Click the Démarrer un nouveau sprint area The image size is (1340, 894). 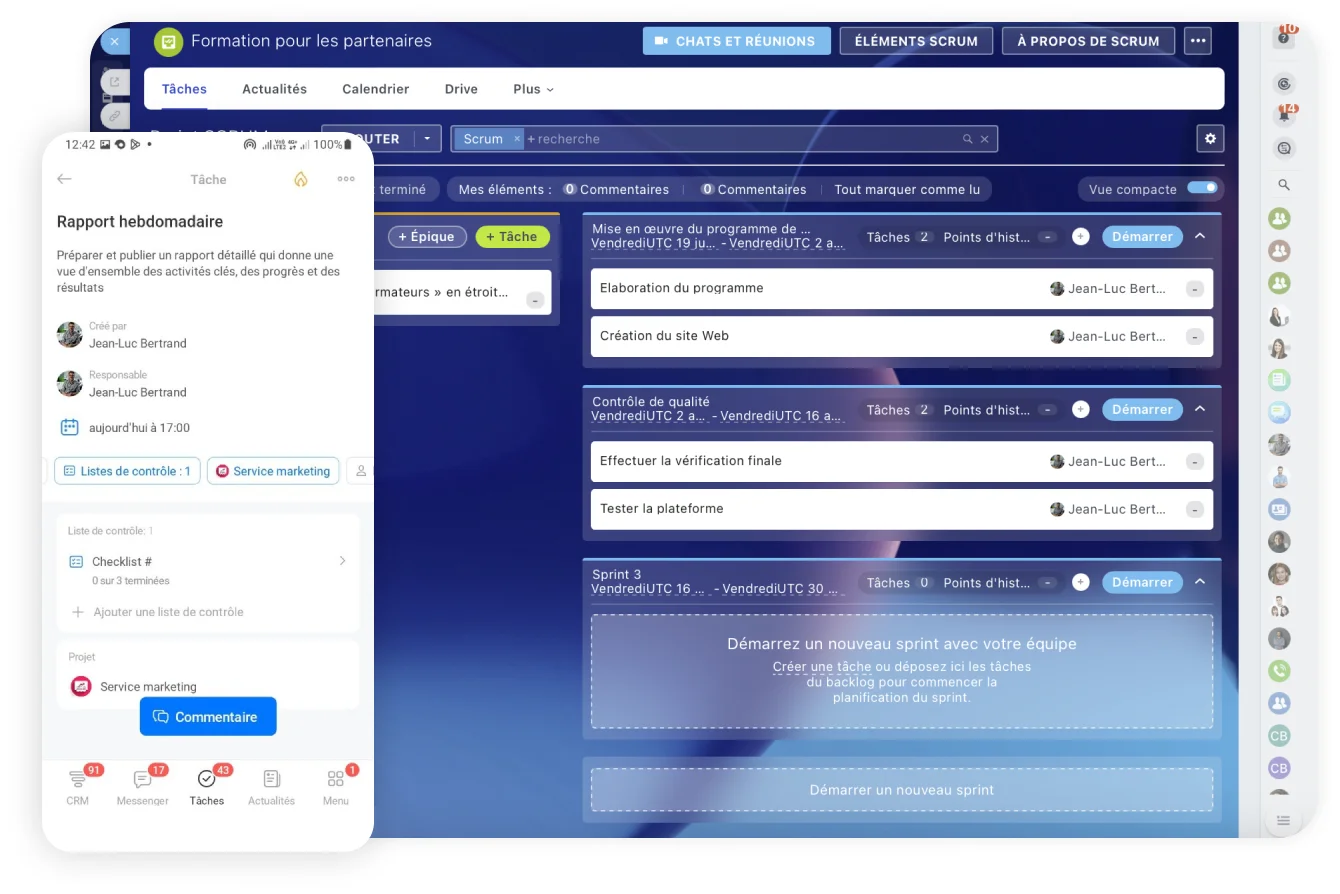[901, 790]
